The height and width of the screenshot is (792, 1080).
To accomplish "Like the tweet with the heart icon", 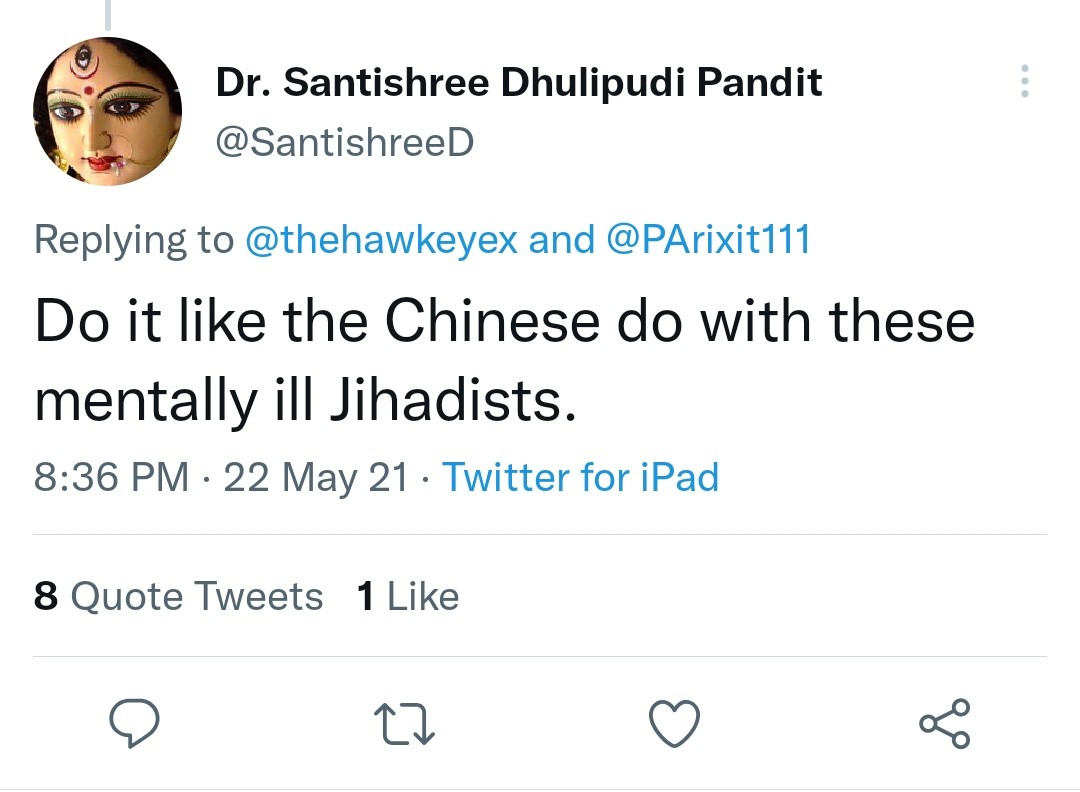I will (674, 723).
